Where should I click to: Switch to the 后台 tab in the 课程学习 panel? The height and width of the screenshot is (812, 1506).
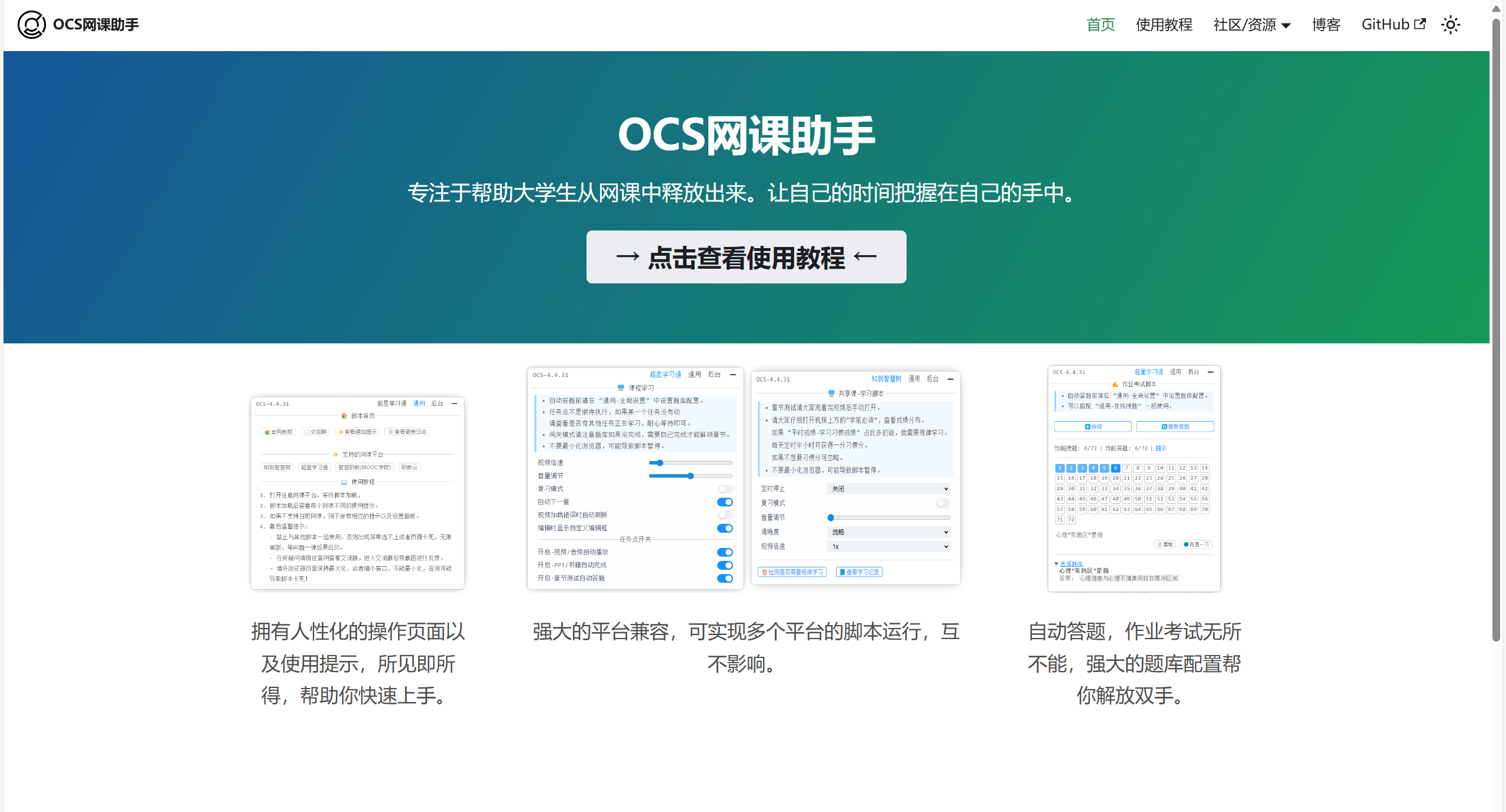click(x=715, y=375)
